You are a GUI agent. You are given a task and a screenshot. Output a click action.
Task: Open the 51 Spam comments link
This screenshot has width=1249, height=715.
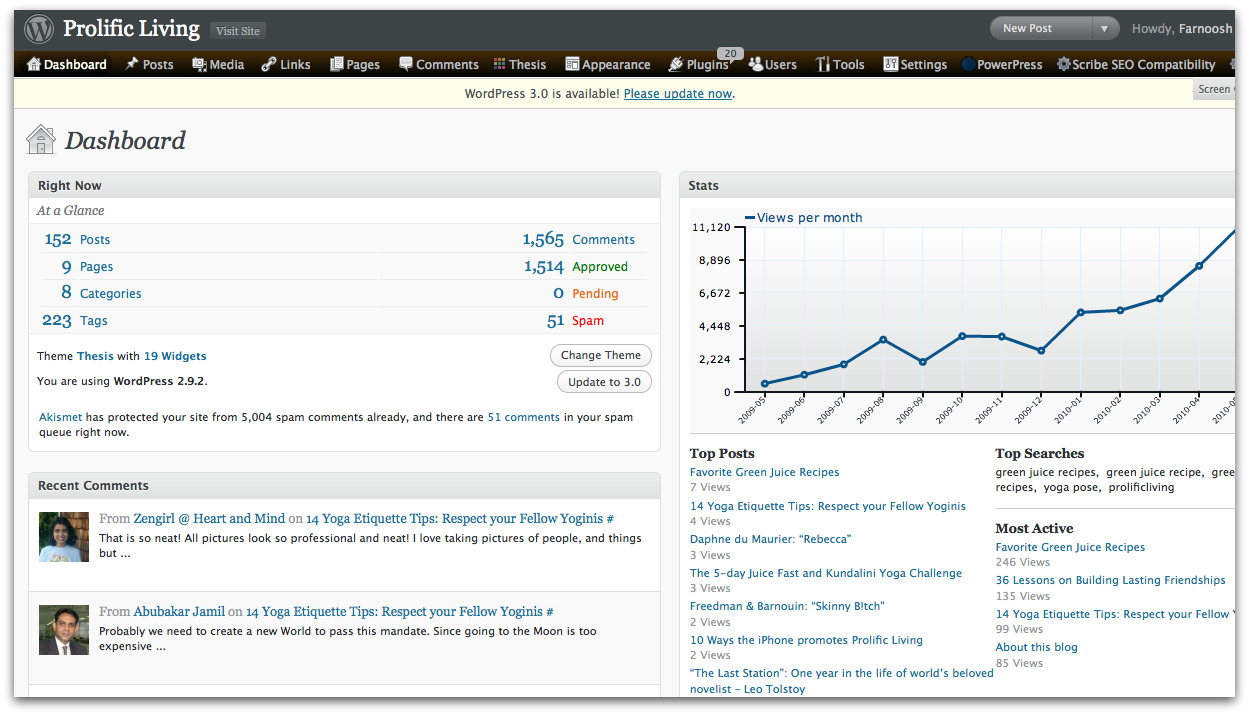coord(575,320)
